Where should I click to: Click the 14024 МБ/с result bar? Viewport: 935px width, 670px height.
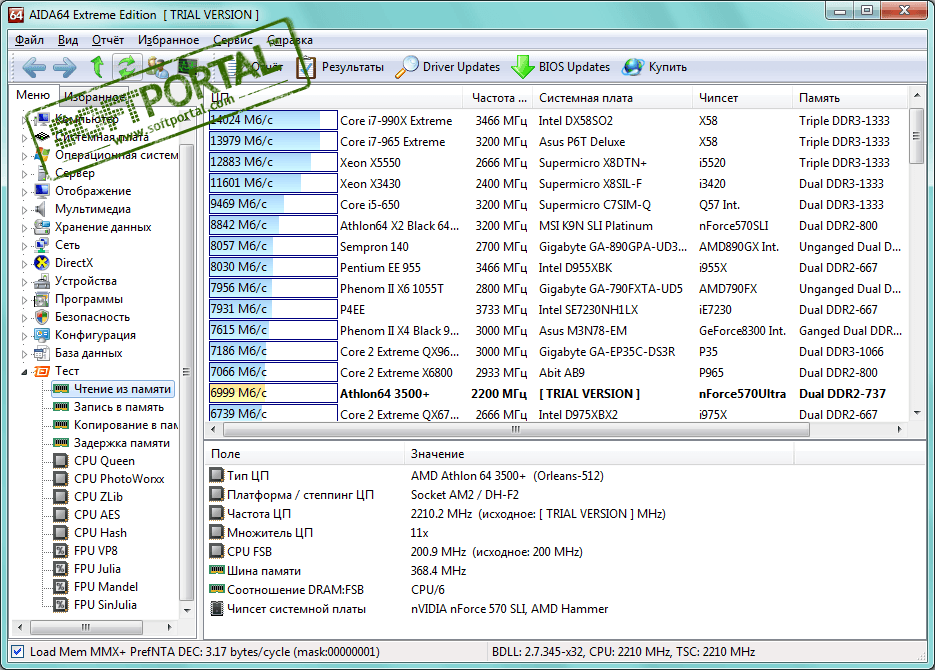pyautogui.click(x=273, y=120)
